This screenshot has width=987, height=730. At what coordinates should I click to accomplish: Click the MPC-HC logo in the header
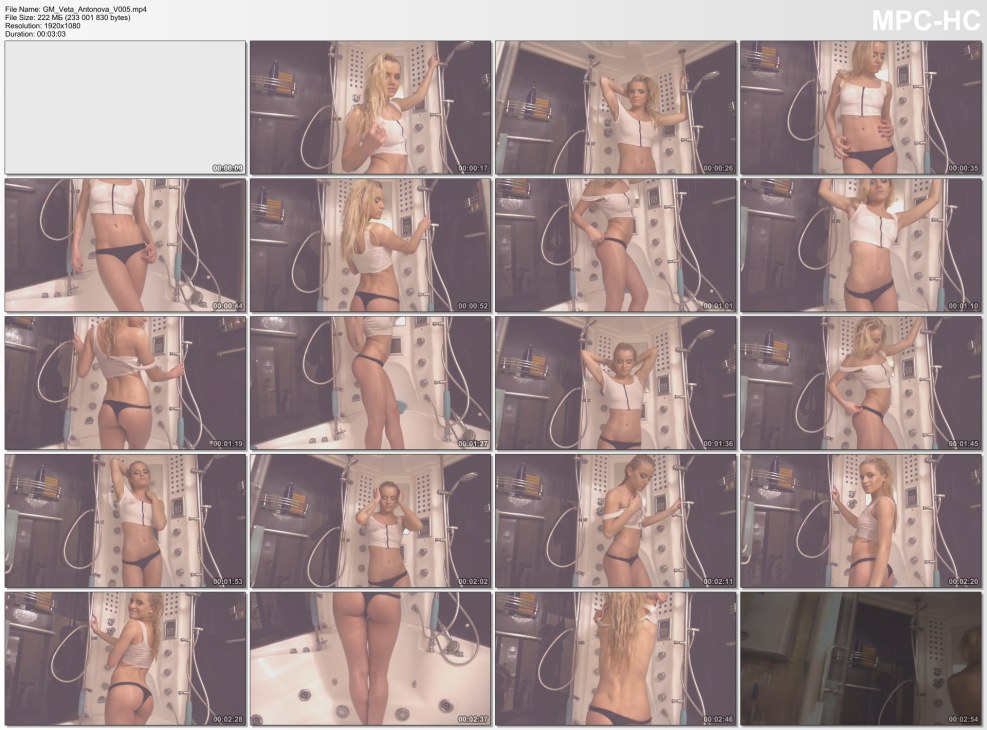pos(925,21)
